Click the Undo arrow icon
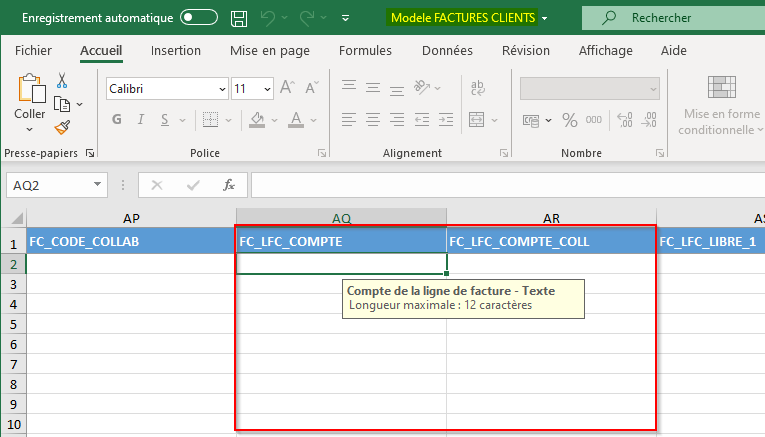Image resolution: width=765 pixels, height=437 pixels. 268,18
